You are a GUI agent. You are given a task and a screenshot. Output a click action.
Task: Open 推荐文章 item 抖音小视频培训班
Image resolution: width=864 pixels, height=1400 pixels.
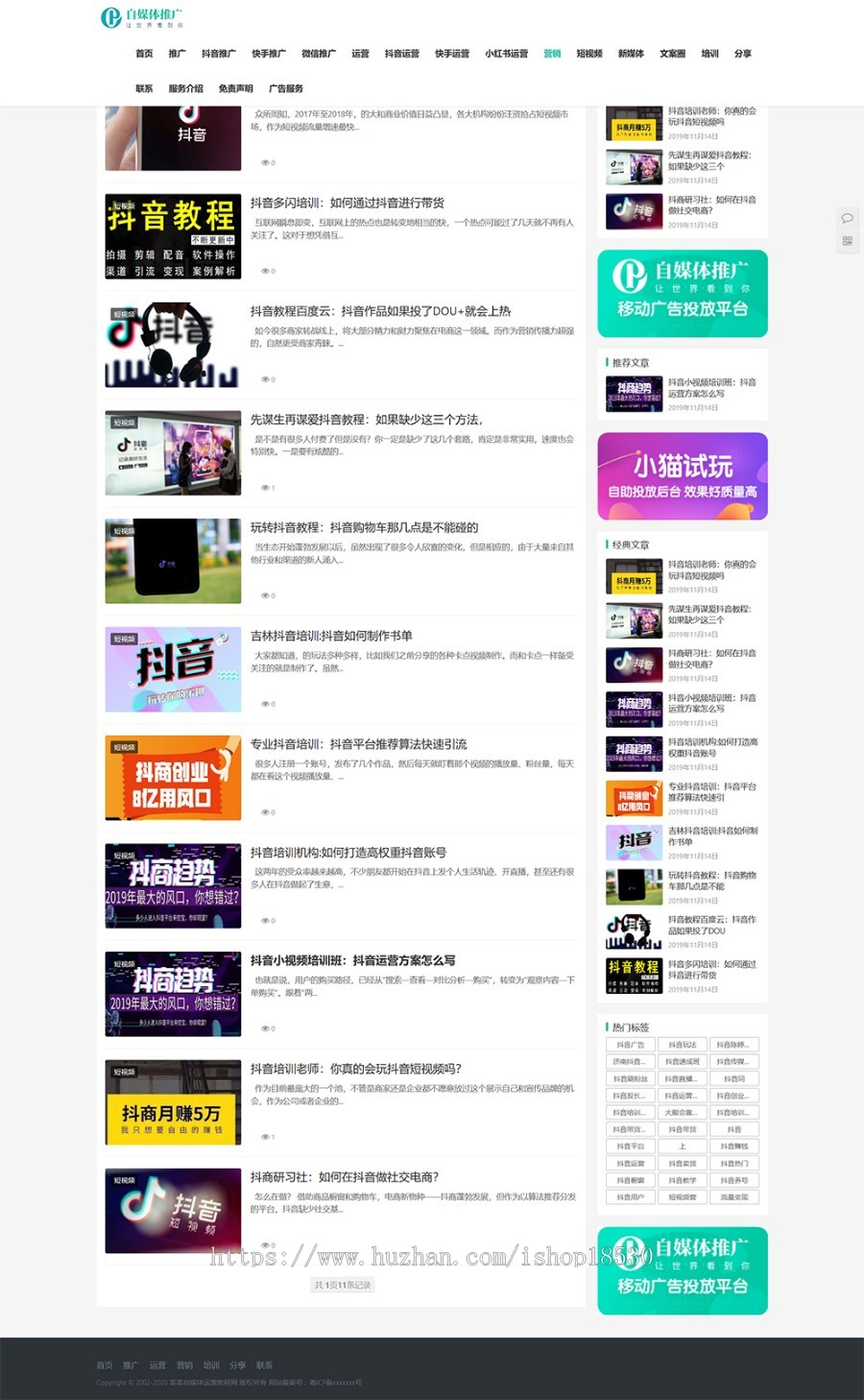pyautogui.click(x=712, y=388)
